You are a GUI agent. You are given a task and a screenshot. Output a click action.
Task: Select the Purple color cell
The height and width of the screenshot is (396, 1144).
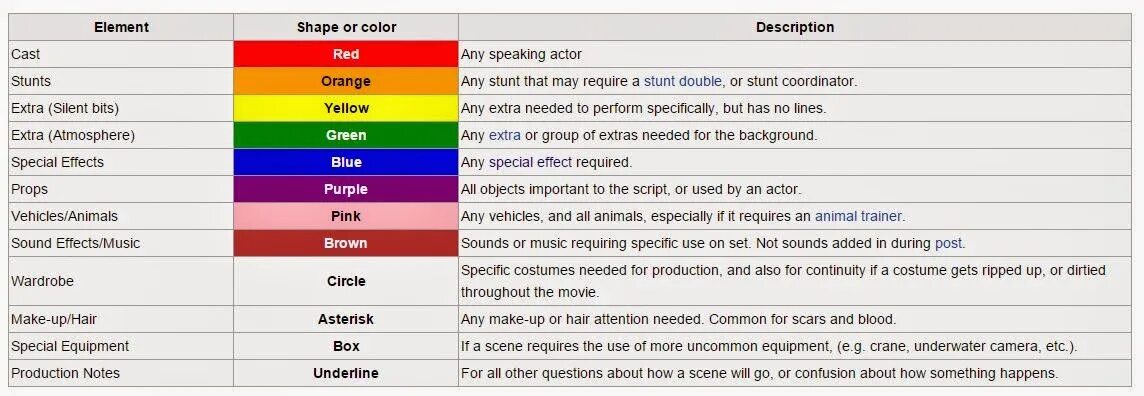pos(346,189)
